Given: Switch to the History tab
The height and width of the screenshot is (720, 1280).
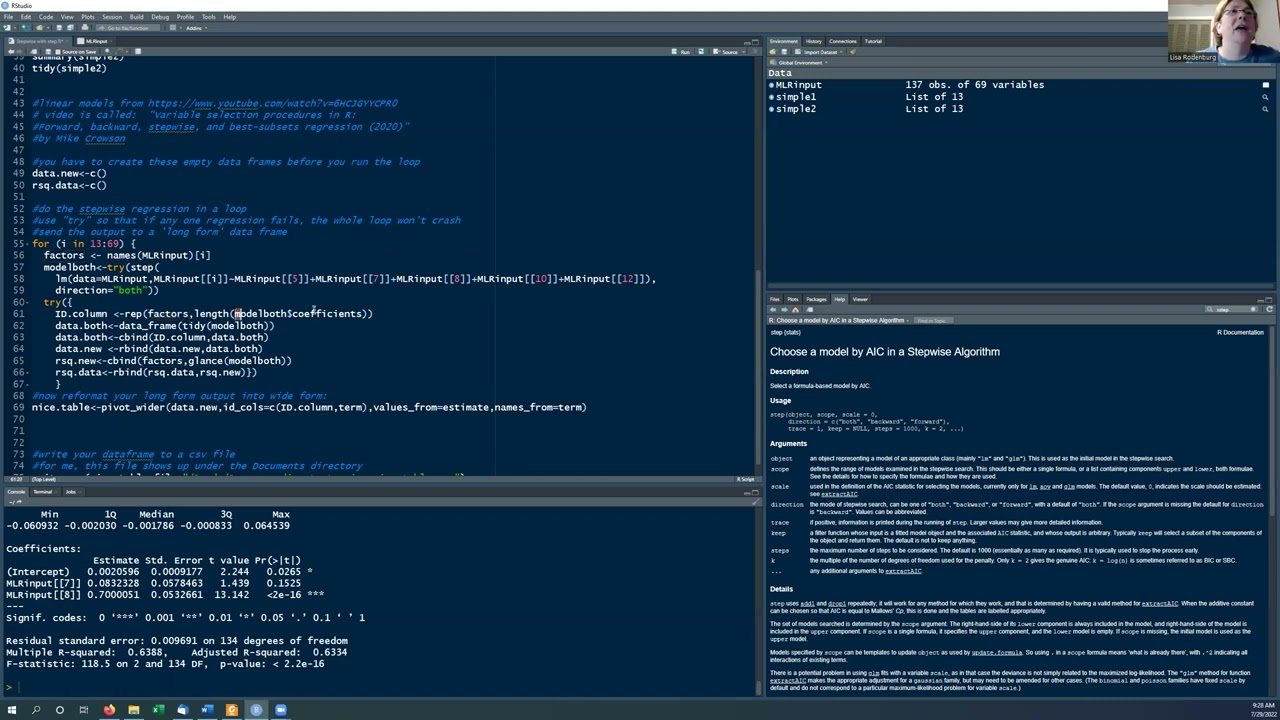Looking at the screenshot, I should (814, 41).
